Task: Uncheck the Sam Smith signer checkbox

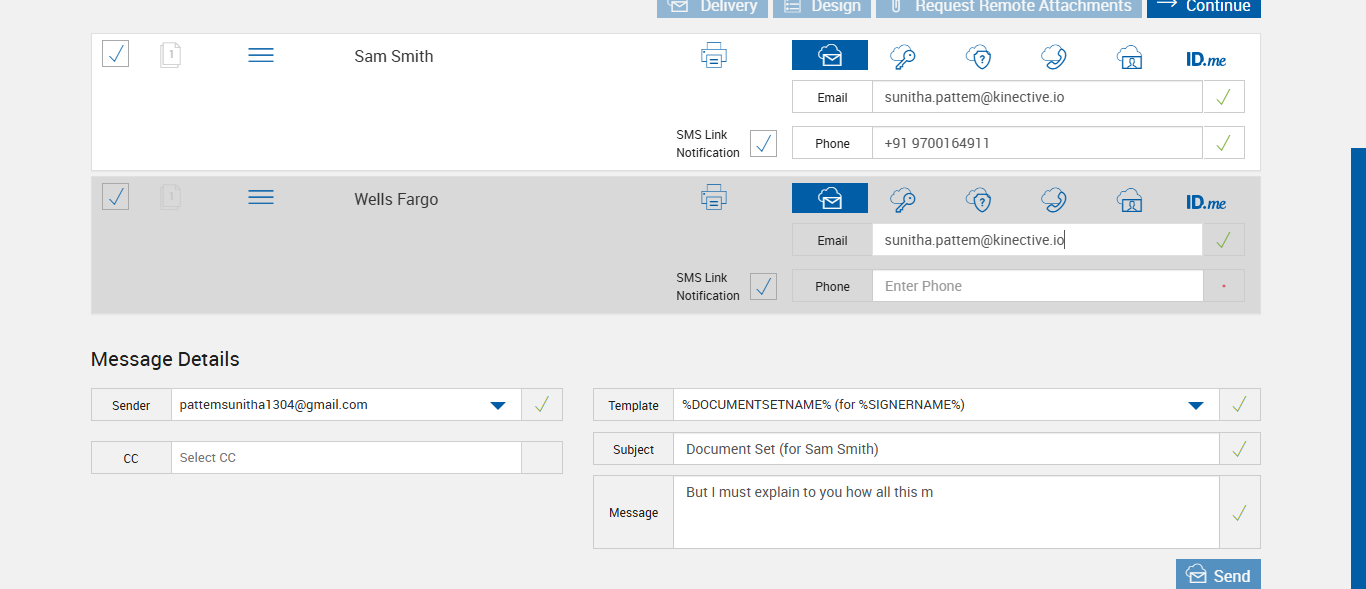Action: tap(116, 54)
